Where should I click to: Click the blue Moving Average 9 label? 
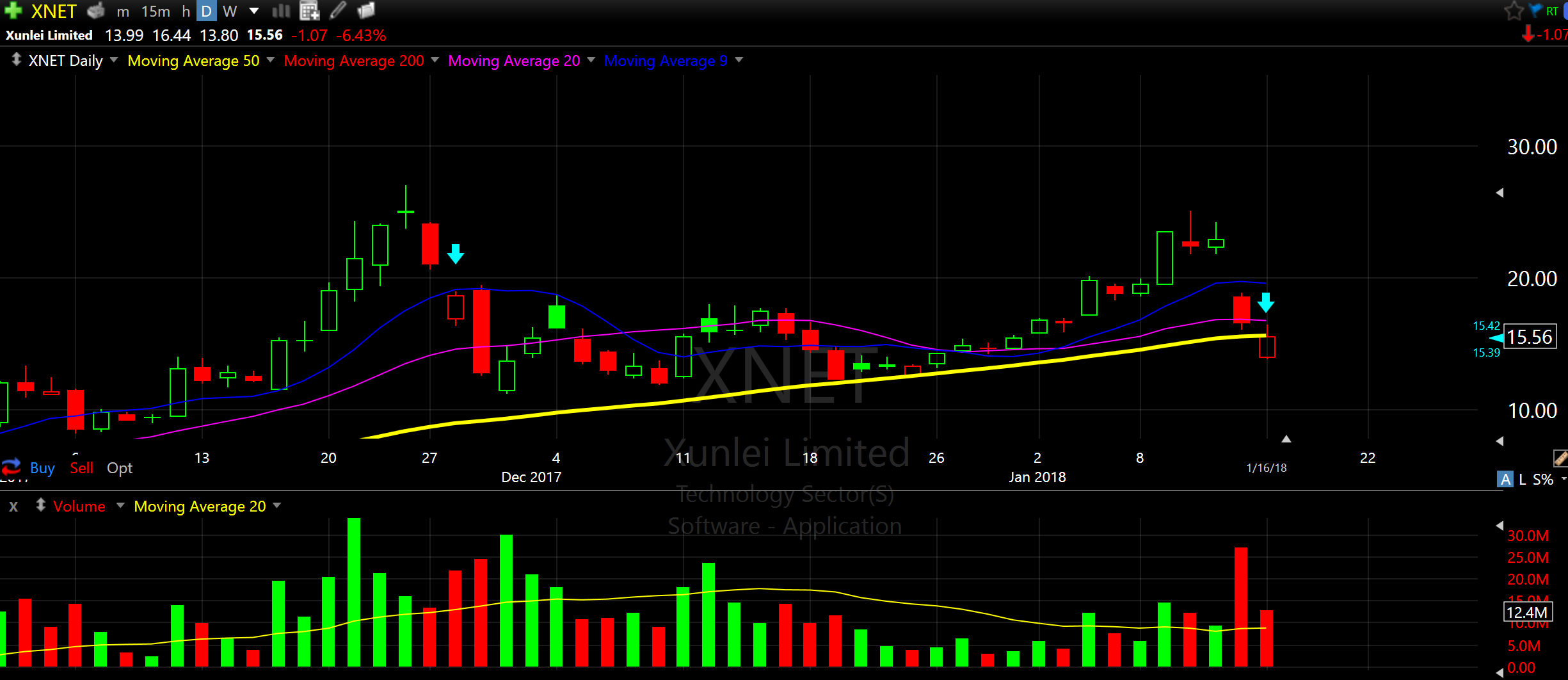pyautogui.click(x=666, y=61)
